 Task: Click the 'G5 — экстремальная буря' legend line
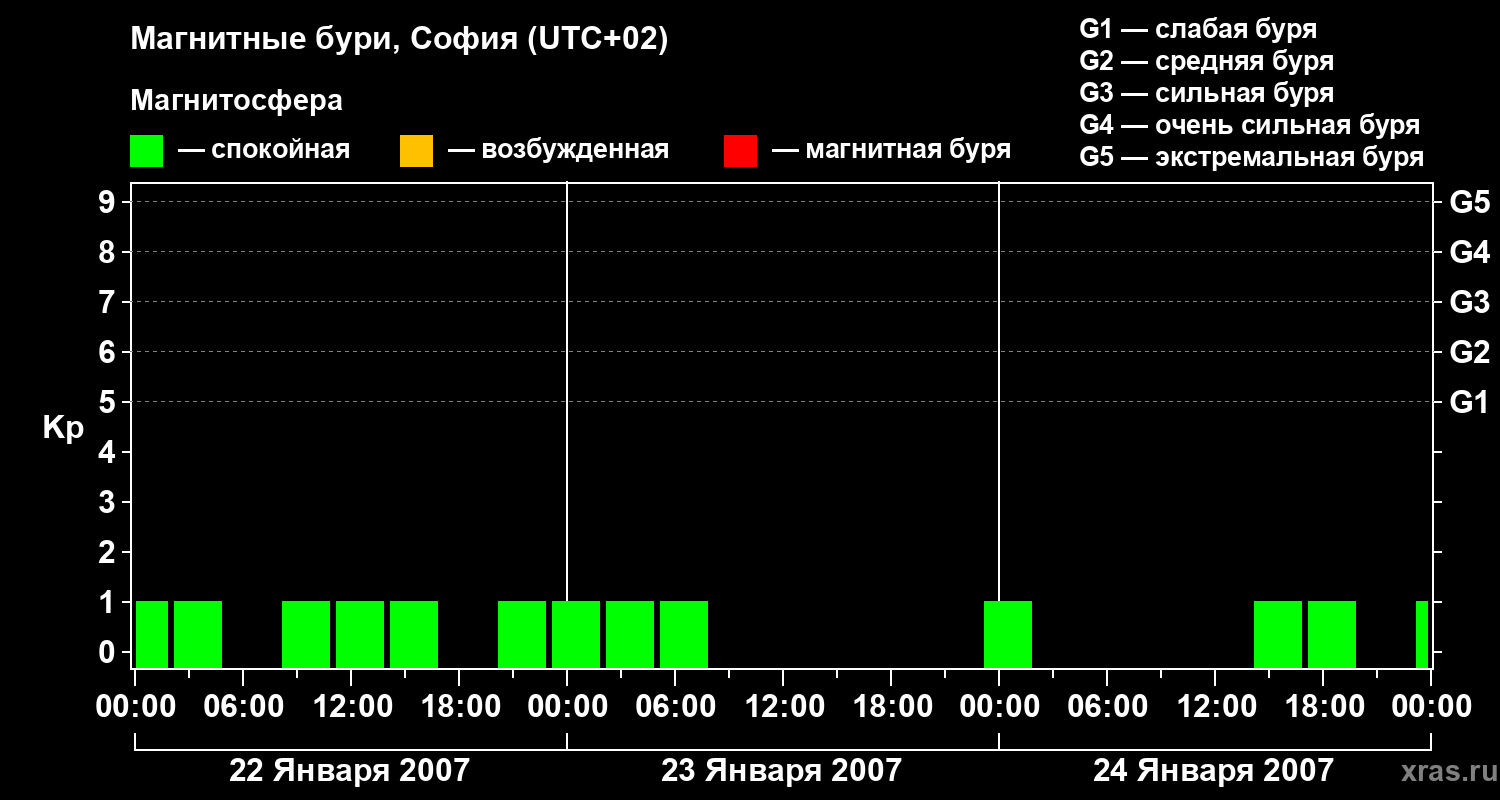click(x=1252, y=157)
